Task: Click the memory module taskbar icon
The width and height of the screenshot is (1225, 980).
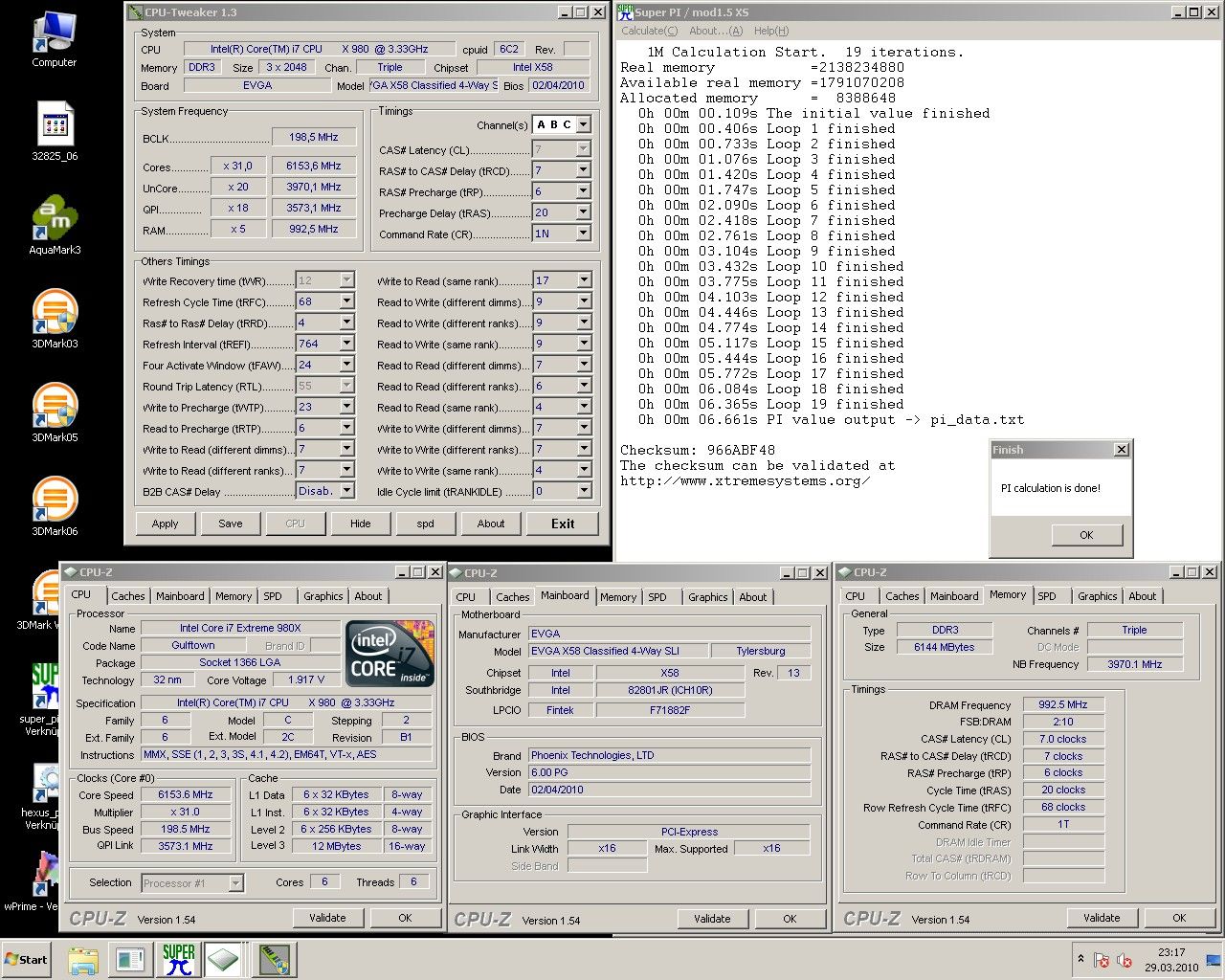Action: tap(274, 960)
